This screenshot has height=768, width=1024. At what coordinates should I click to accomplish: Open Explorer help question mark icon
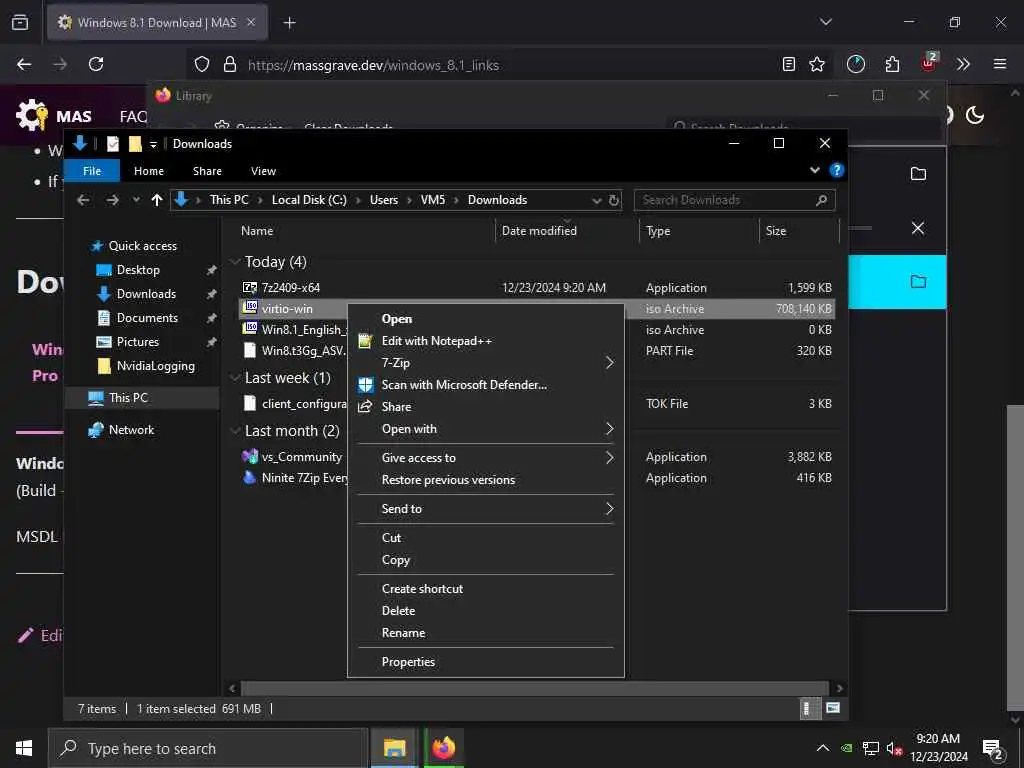click(837, 170)
